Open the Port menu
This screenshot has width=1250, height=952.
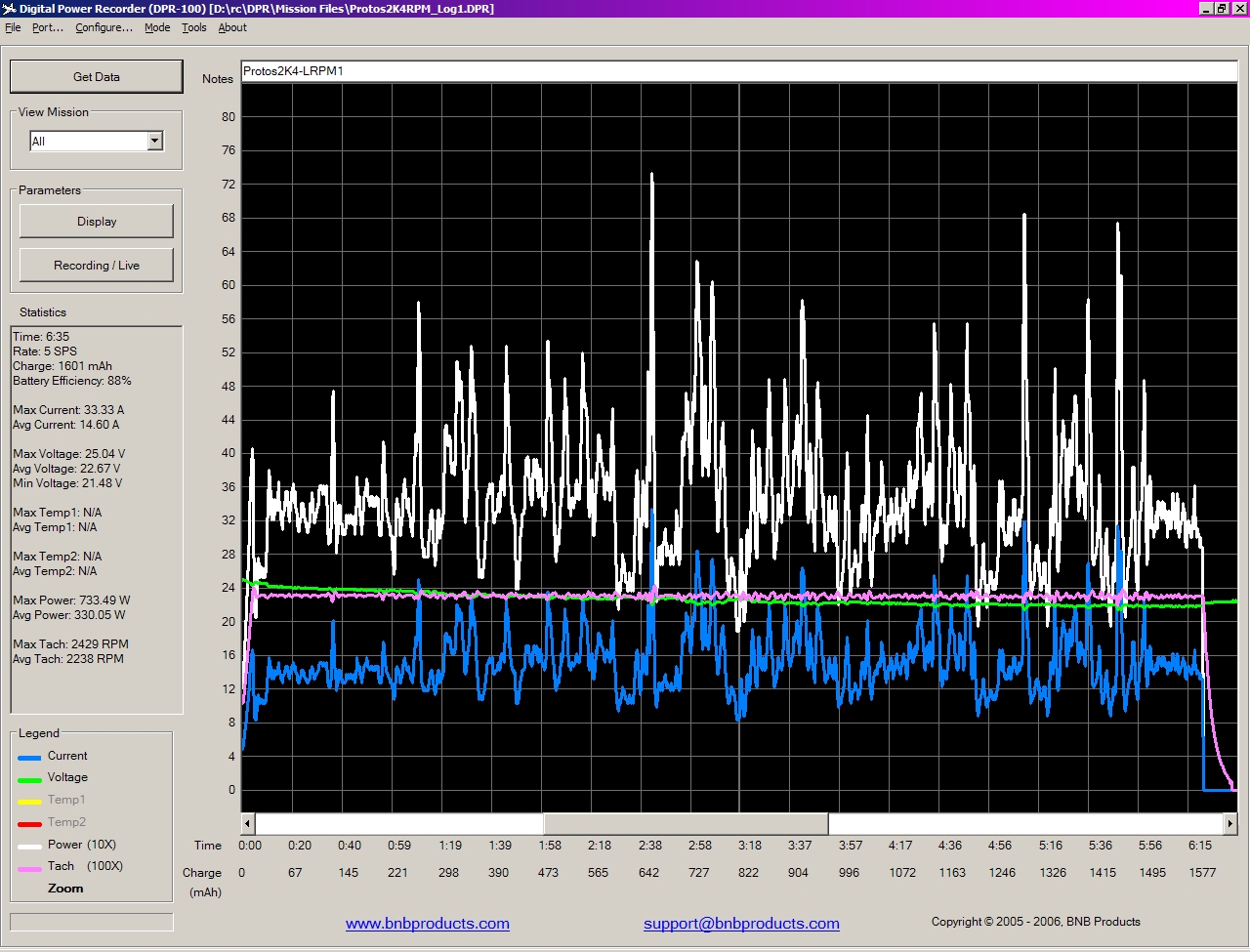[47, 27]
